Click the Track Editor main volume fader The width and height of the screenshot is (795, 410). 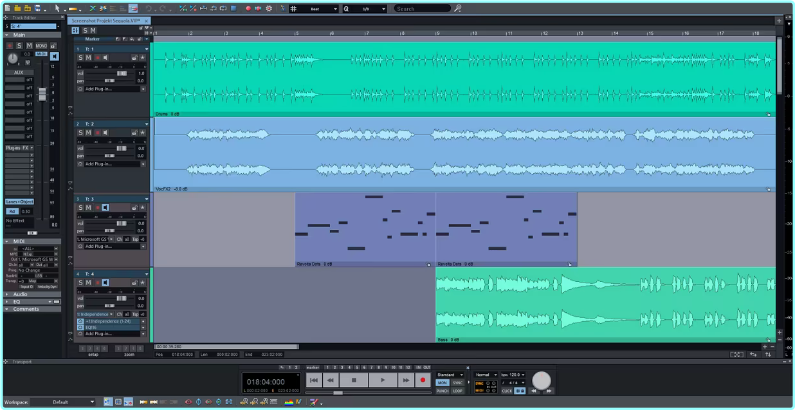(x=43, y=94)
